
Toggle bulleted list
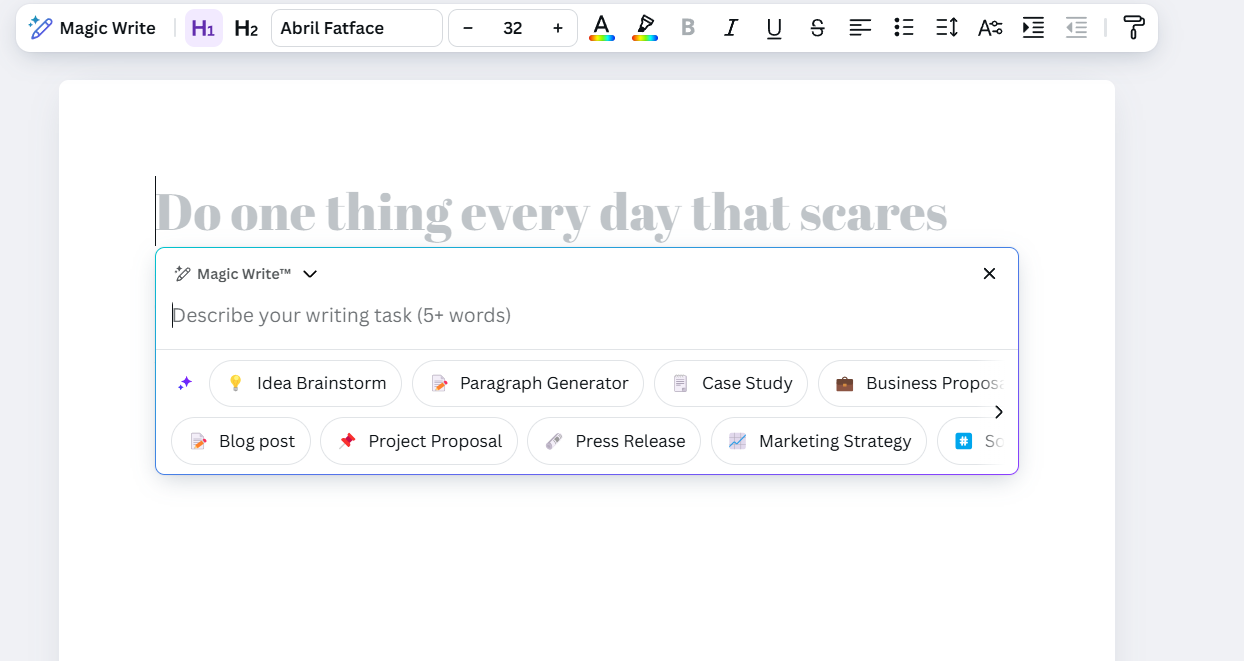point(904,28)
